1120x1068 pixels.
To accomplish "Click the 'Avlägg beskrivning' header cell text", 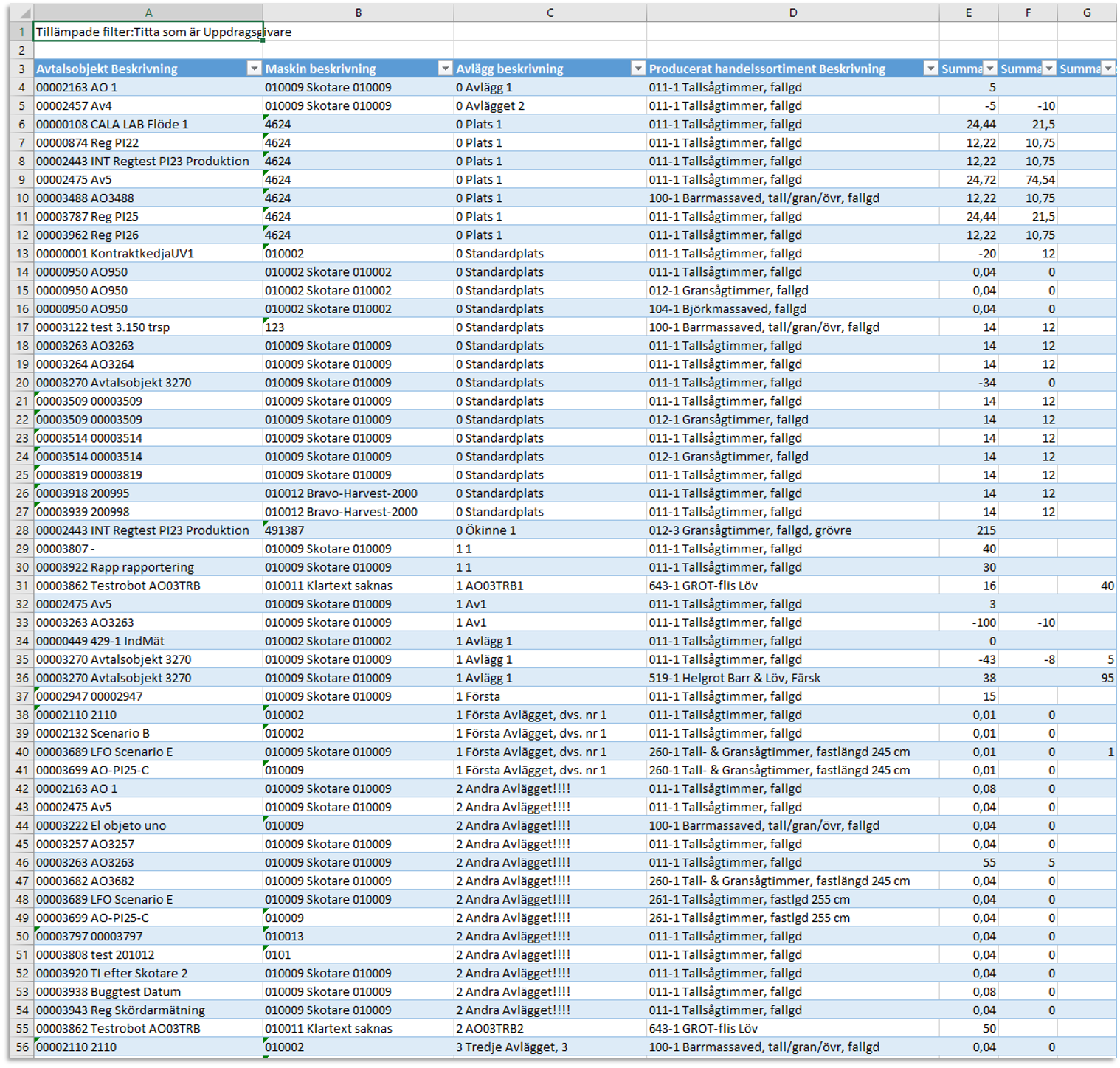I will pos(510,69).
